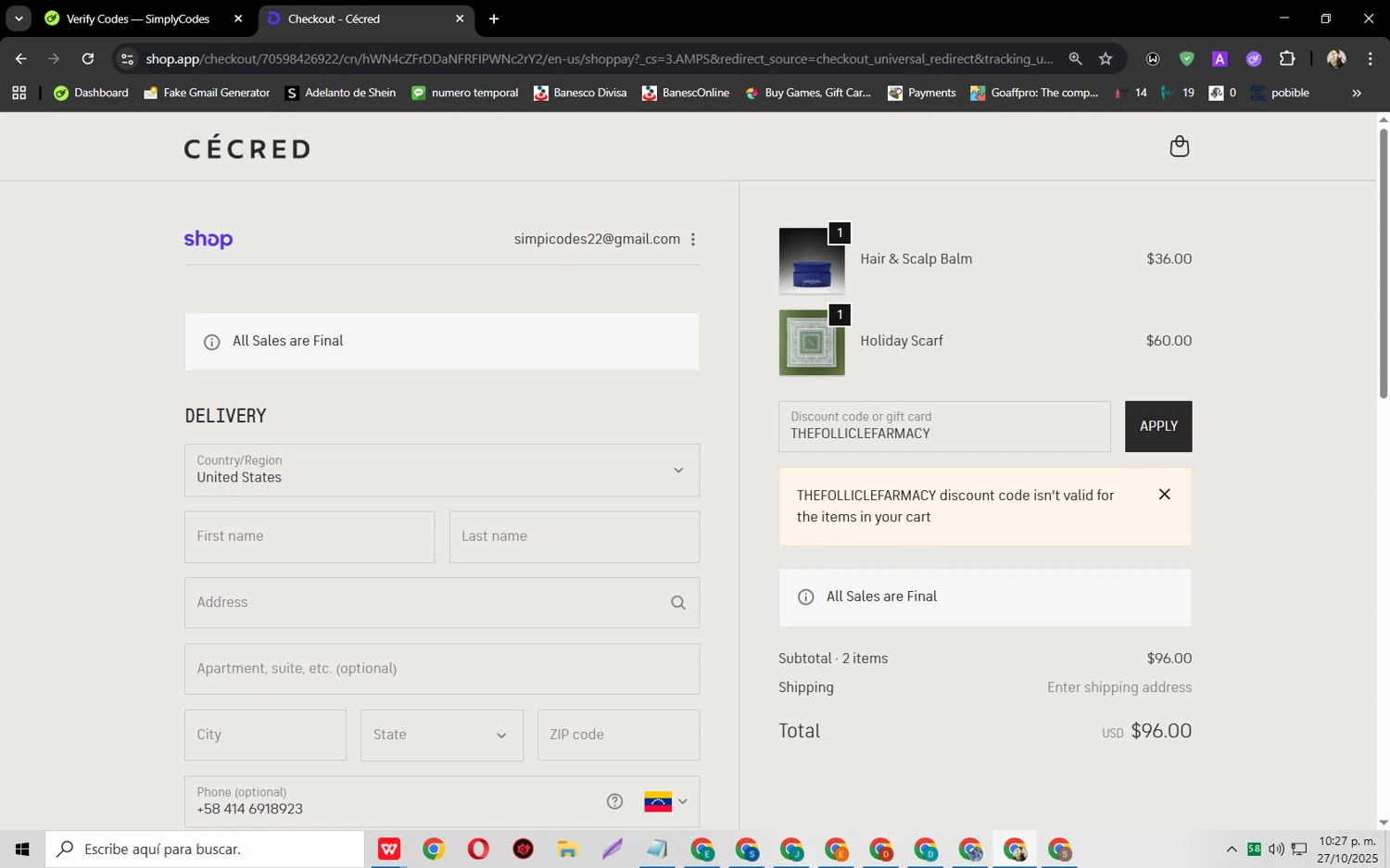Click the Last name field
1390x868 pixels.
coord(575,536)
